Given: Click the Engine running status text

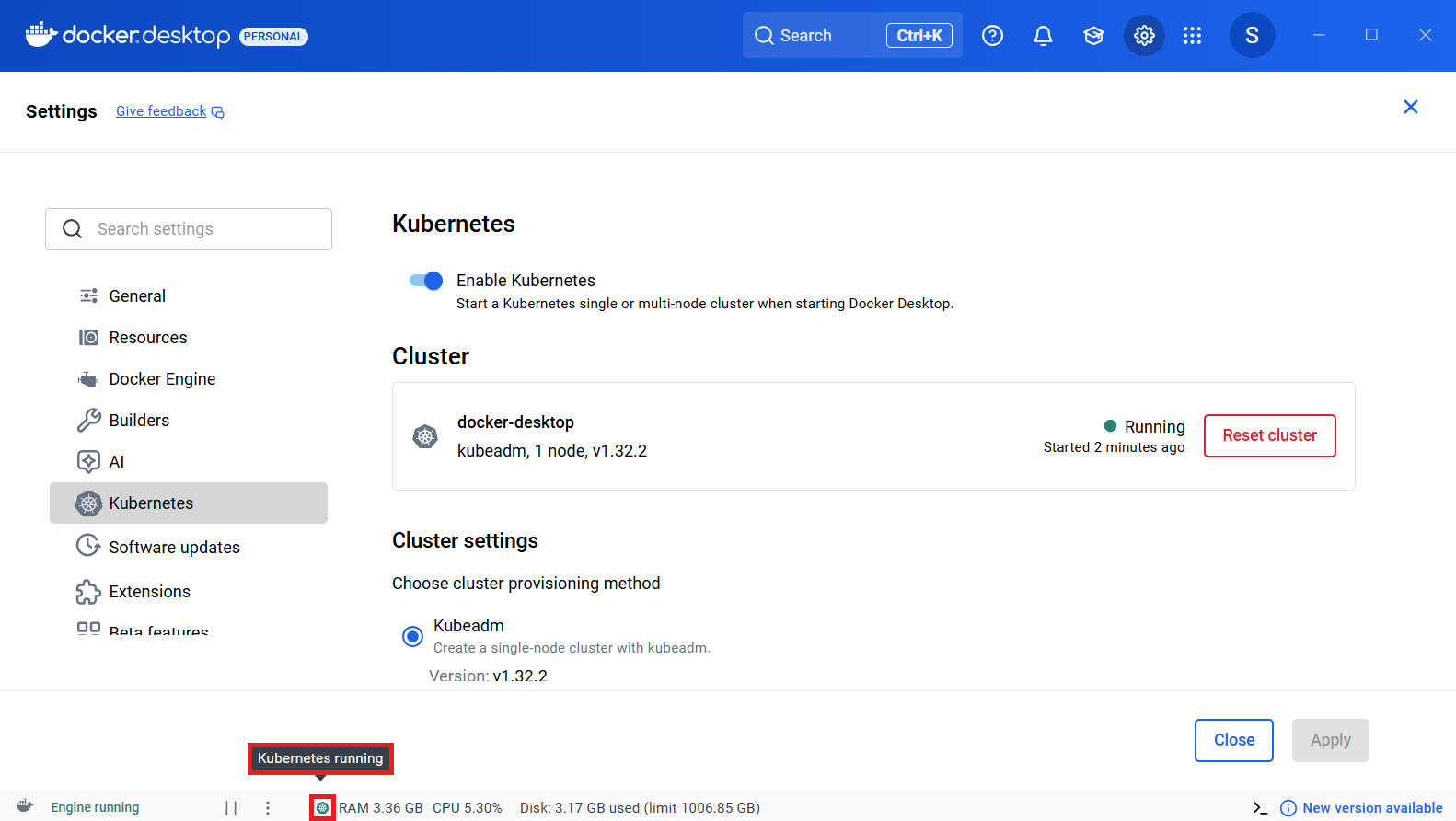Looking at the screenshot, I should click(95, 807).
